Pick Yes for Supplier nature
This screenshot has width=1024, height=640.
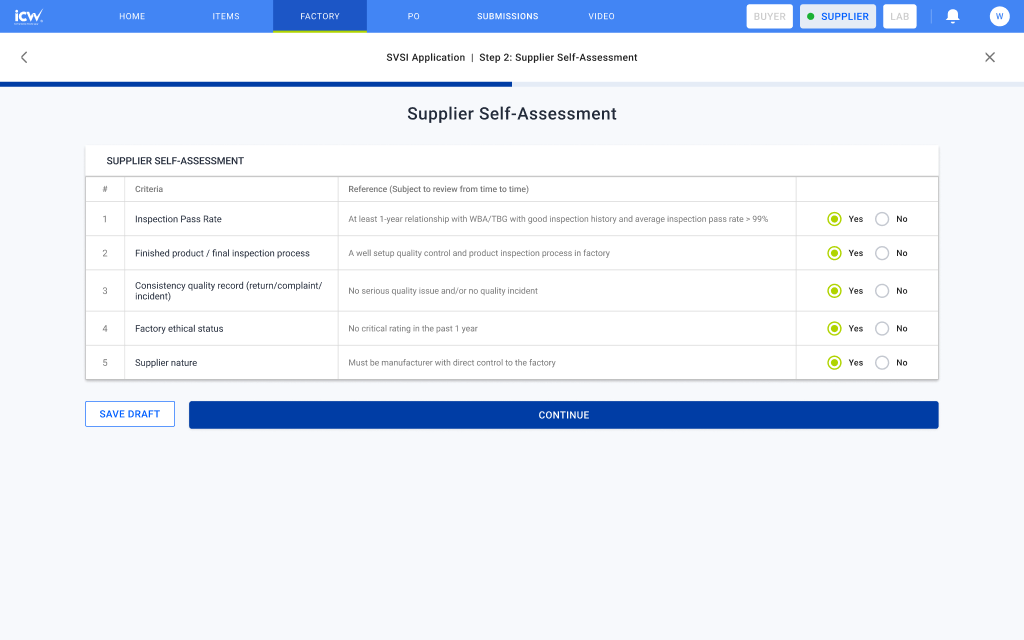pos(834,362)
